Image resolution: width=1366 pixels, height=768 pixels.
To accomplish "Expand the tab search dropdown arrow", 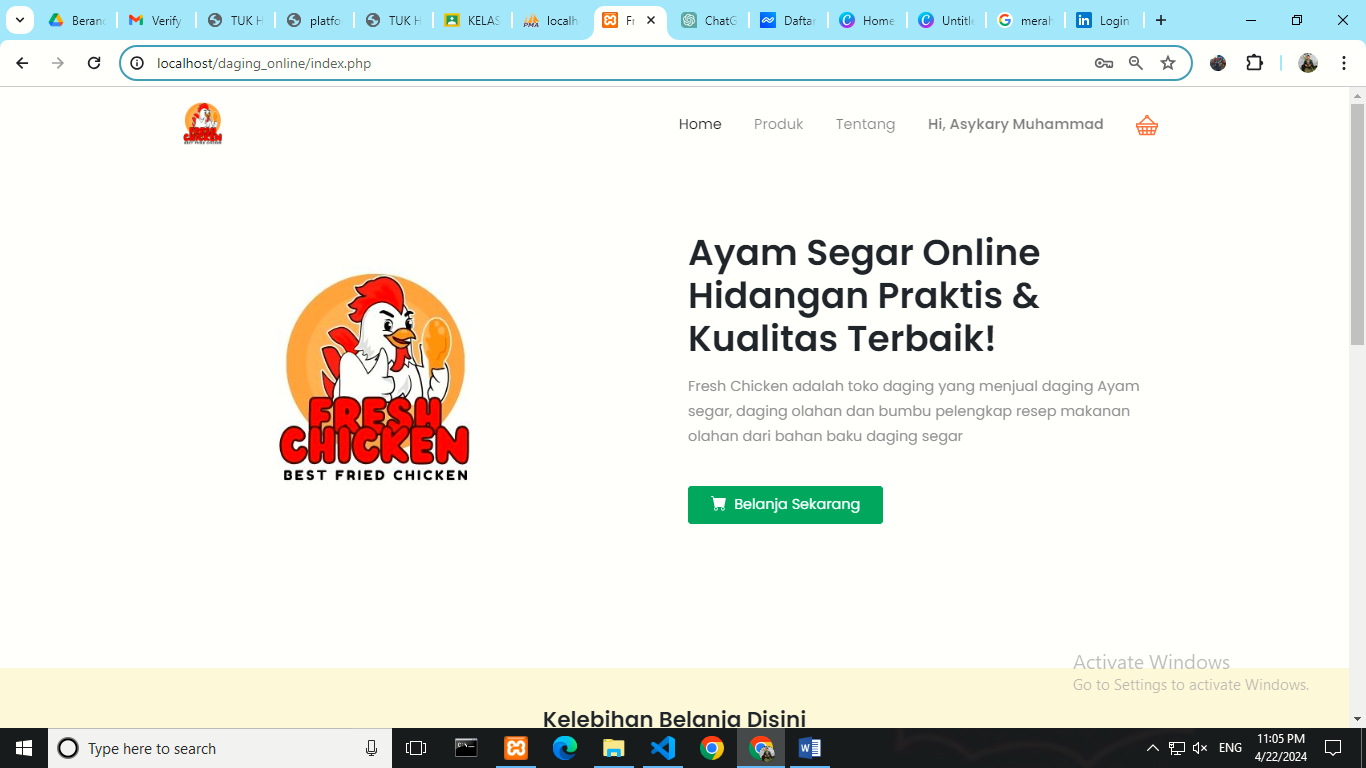I will tap(19, 20).
